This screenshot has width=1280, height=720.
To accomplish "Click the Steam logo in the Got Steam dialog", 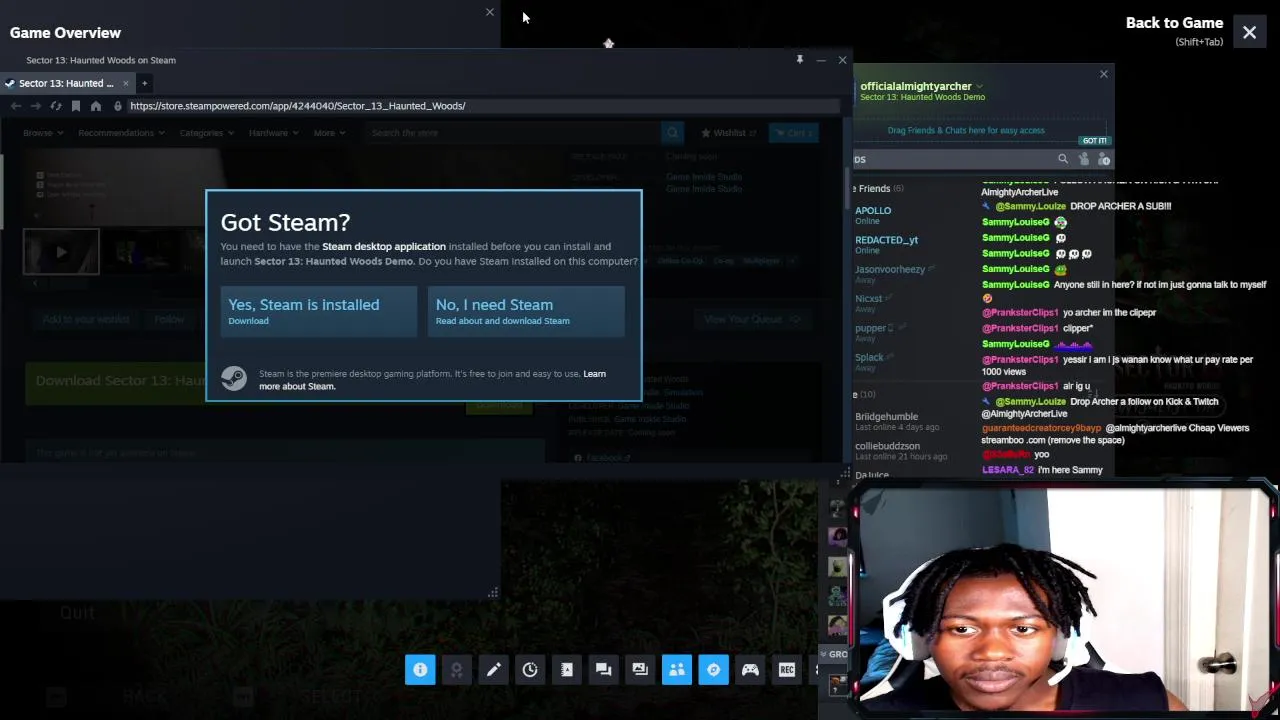I will 234,378.
